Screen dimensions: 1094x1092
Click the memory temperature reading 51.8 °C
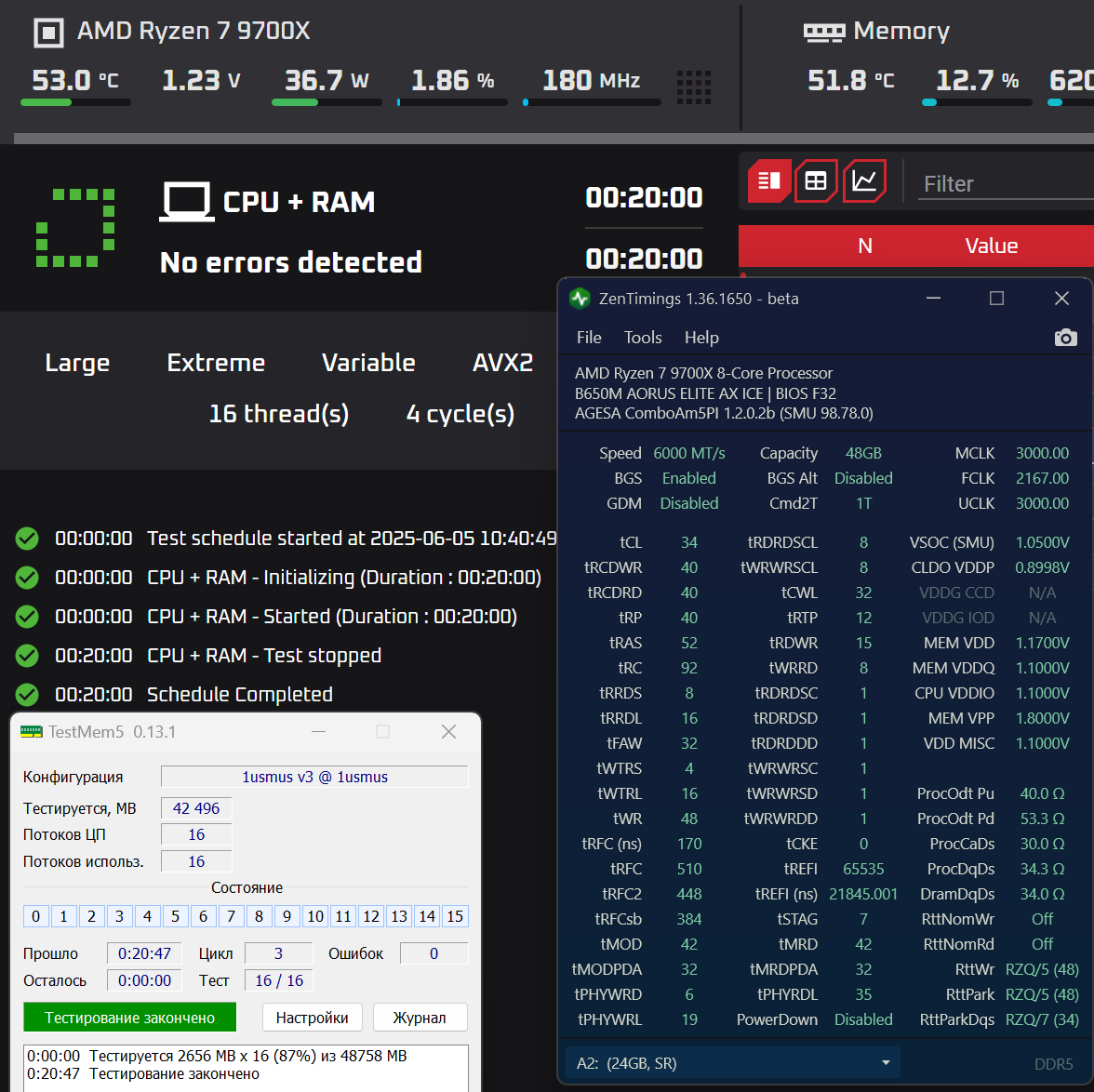(x=851, y=80)
